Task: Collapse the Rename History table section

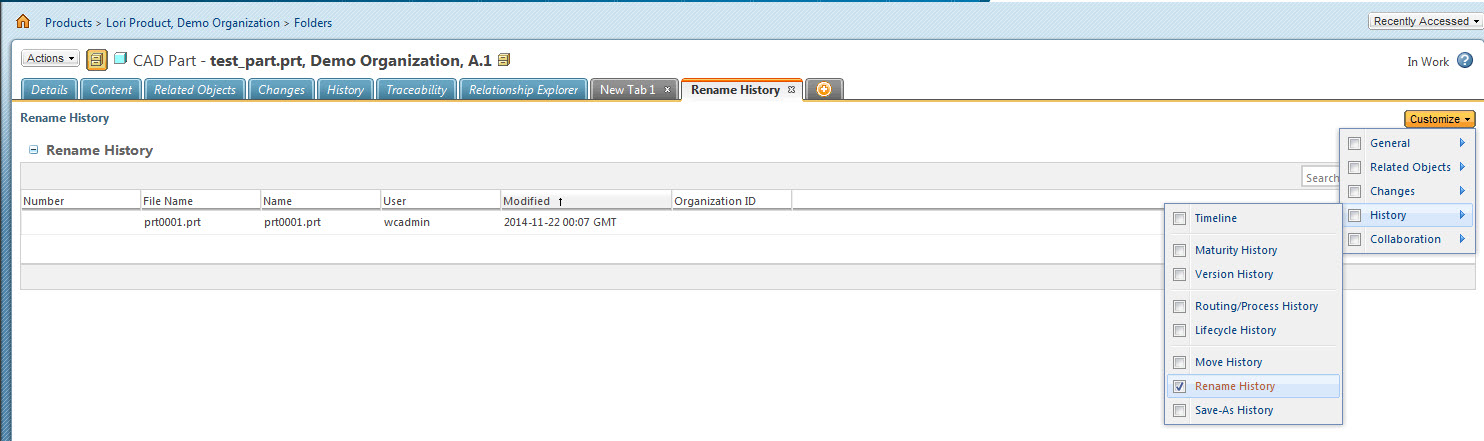Action: (x=33, y=150)
